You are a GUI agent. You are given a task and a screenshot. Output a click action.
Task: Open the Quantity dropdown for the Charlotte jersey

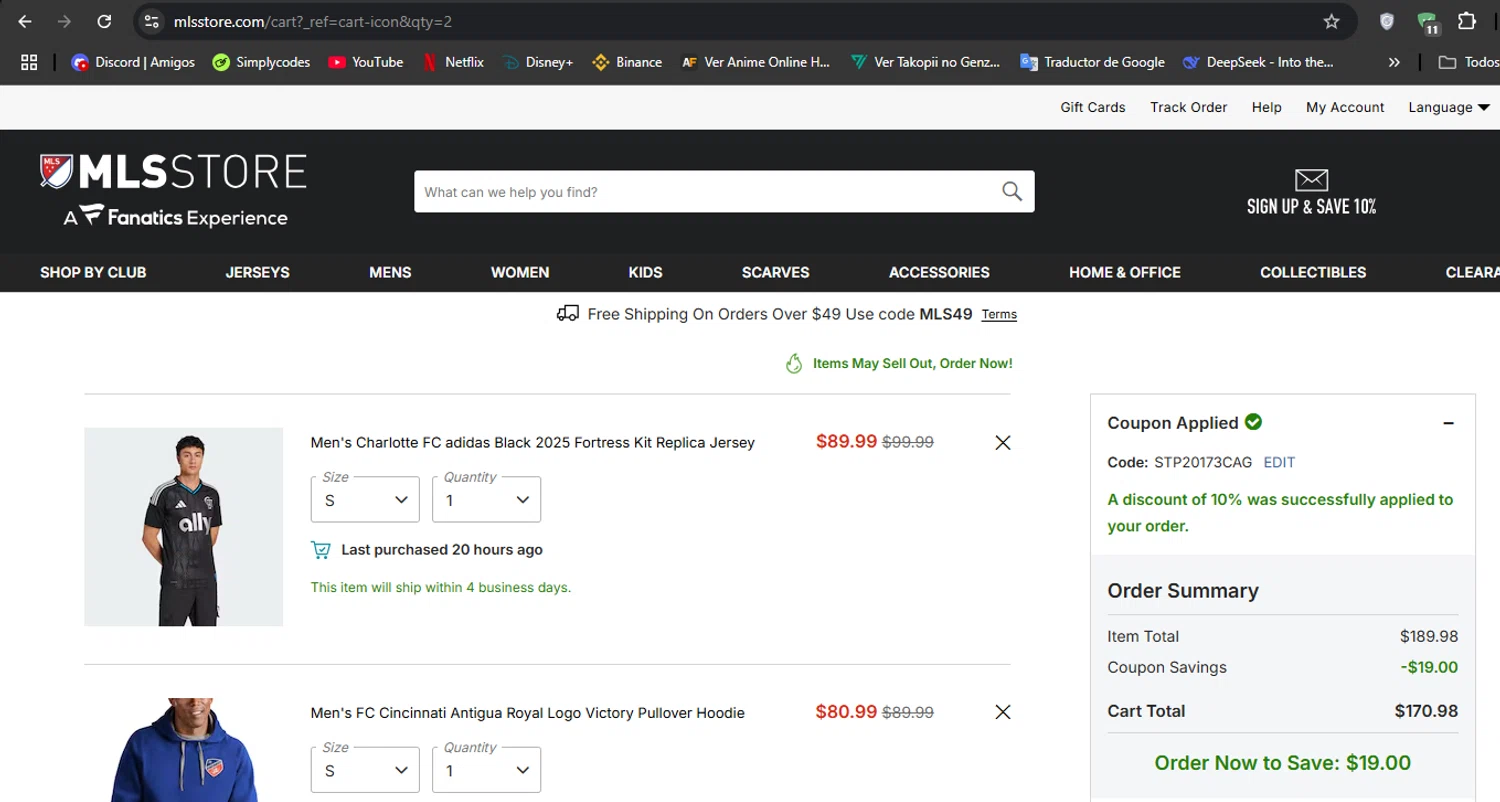[x=486, y=500]
